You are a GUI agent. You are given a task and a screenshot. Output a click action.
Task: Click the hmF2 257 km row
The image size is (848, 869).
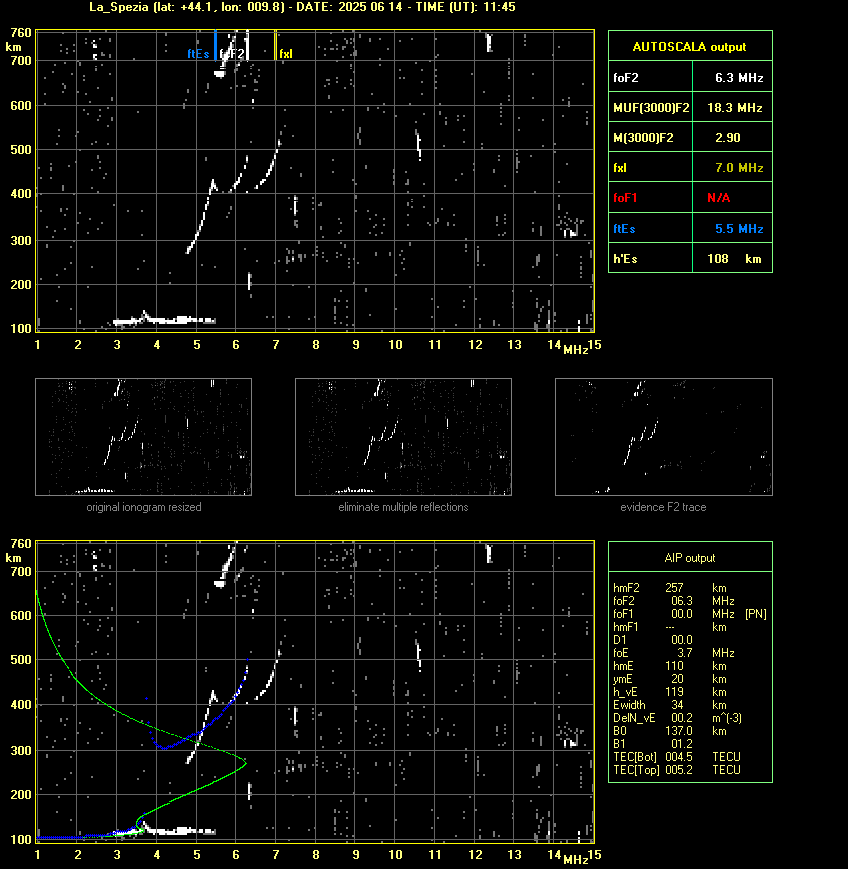coord(670,588)
